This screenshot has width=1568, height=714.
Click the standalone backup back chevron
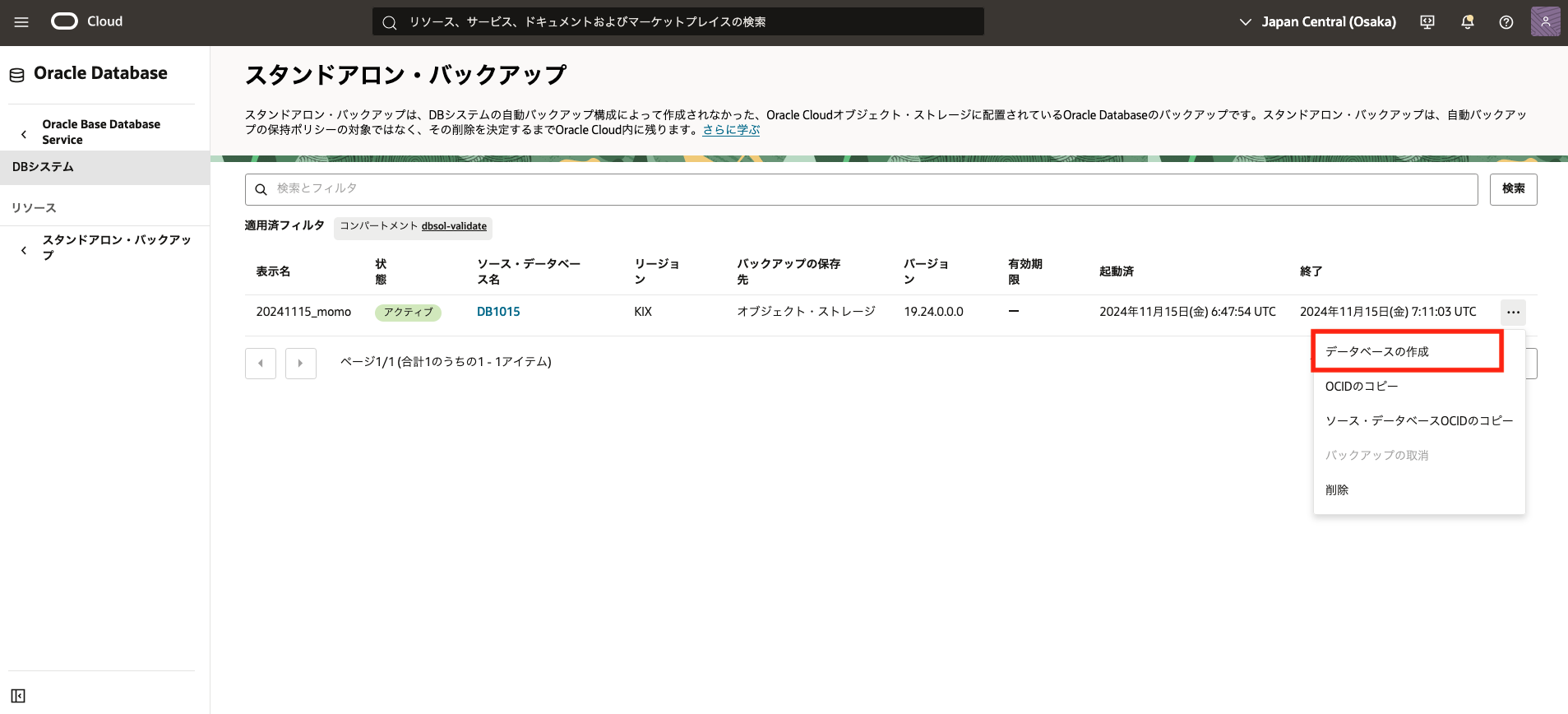click(x=24, y=249)
